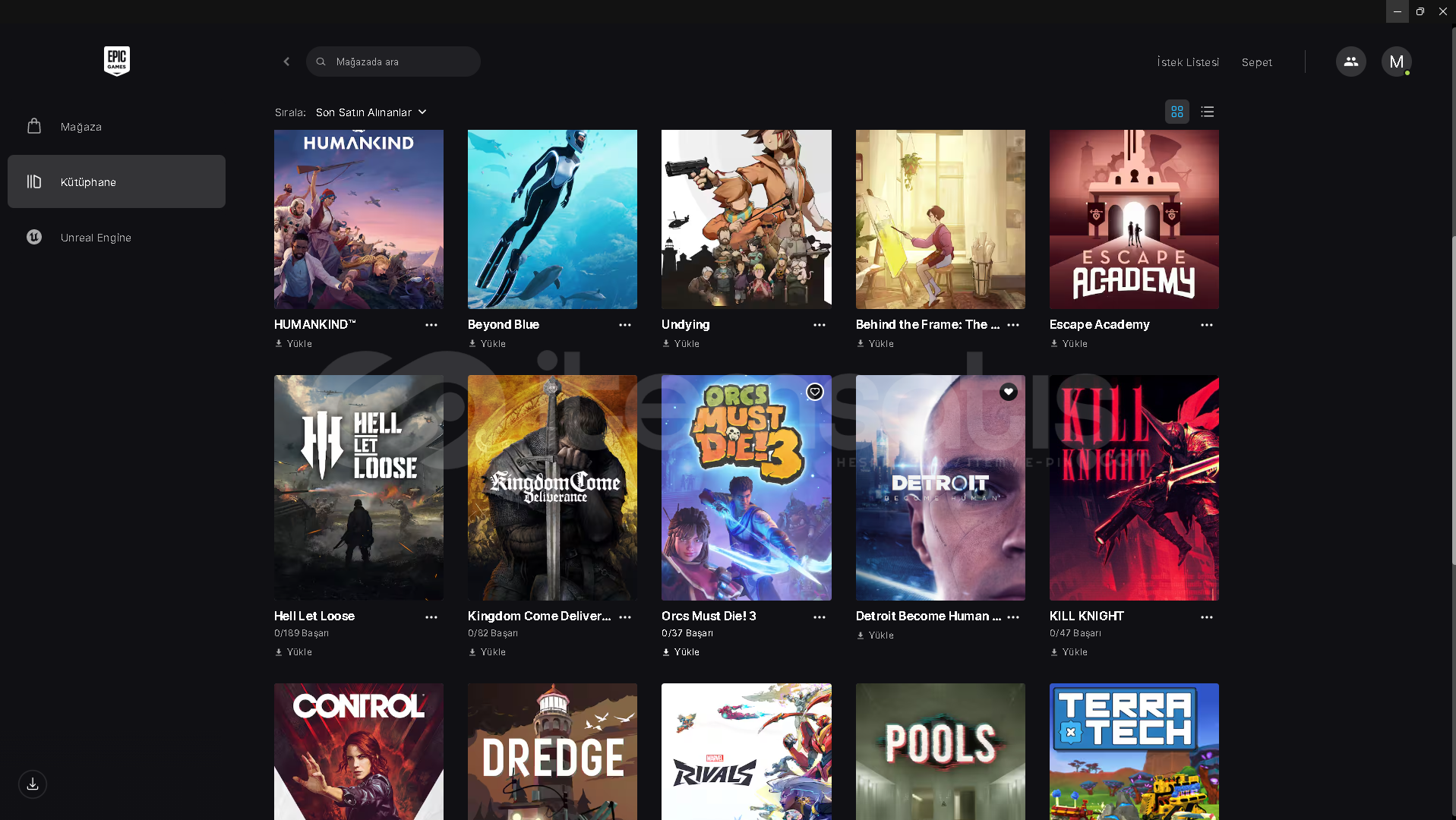Screen dimensions: 1456x820
Task: Open the KILL KNIGHT cover thumbnail
Action: [1134, 487]
